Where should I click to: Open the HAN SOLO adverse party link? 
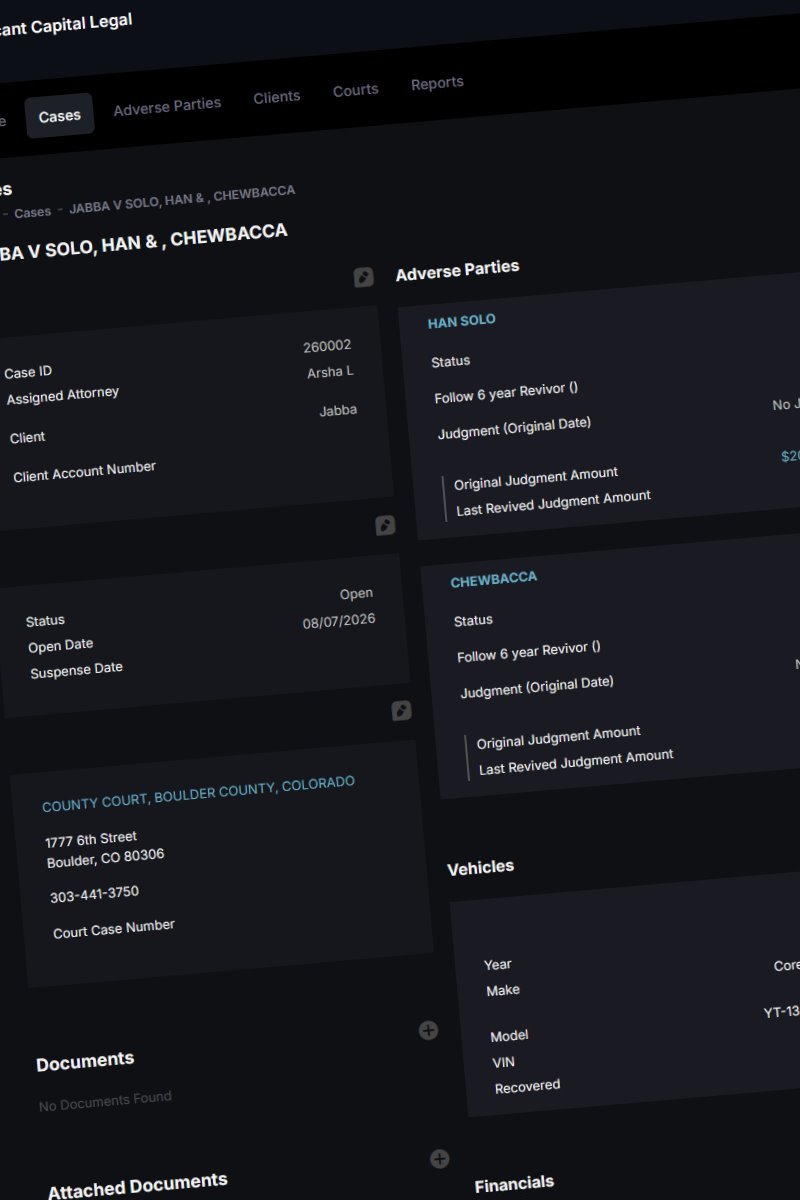[462, 321]
